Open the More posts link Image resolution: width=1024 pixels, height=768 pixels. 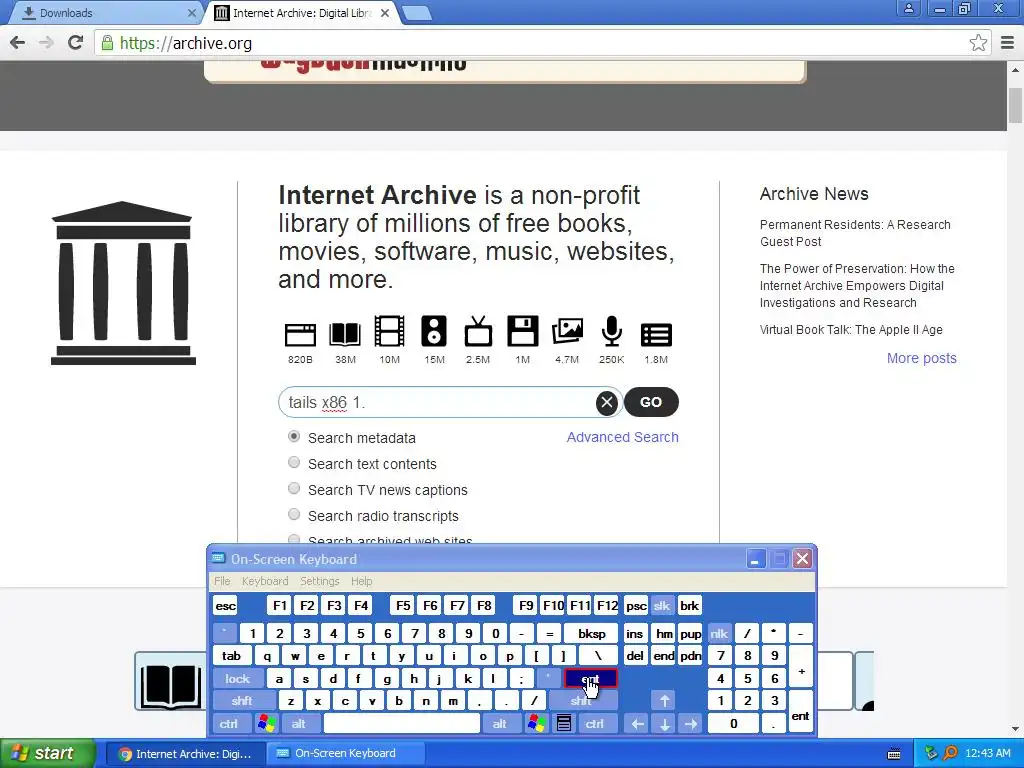click(921, 358)
